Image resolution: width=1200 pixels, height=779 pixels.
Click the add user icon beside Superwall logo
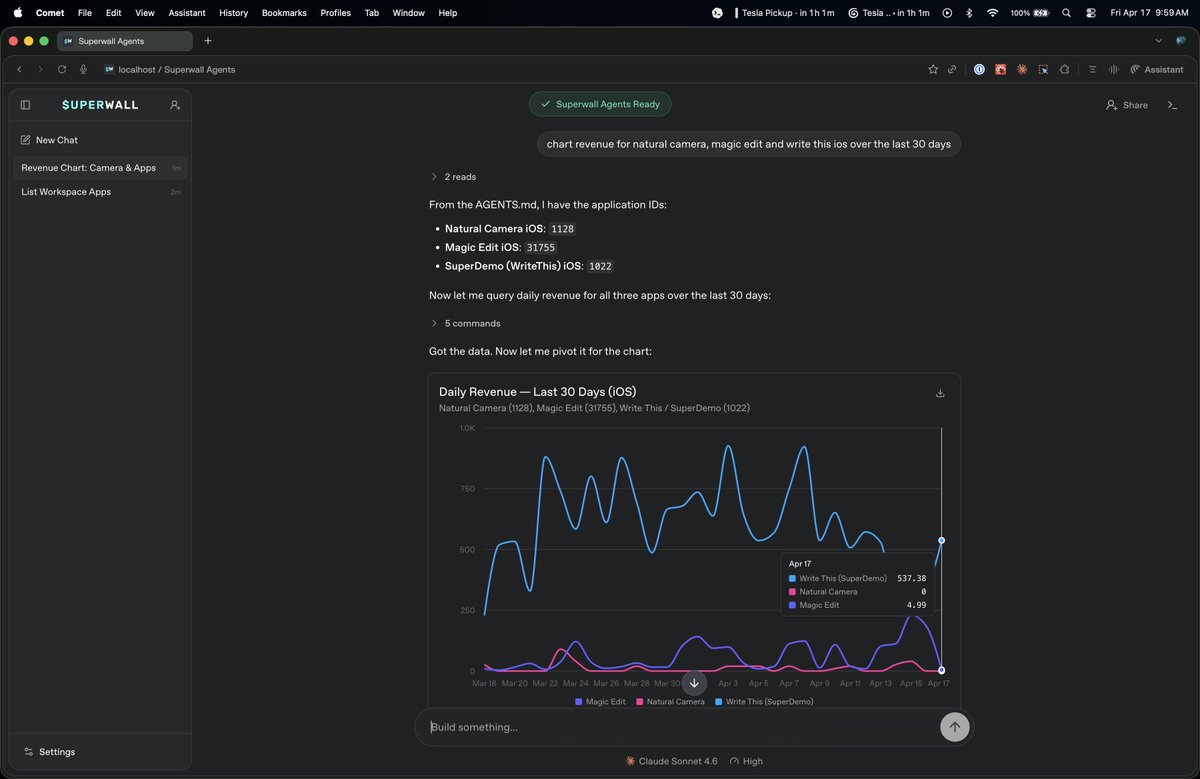pos(175,105)
